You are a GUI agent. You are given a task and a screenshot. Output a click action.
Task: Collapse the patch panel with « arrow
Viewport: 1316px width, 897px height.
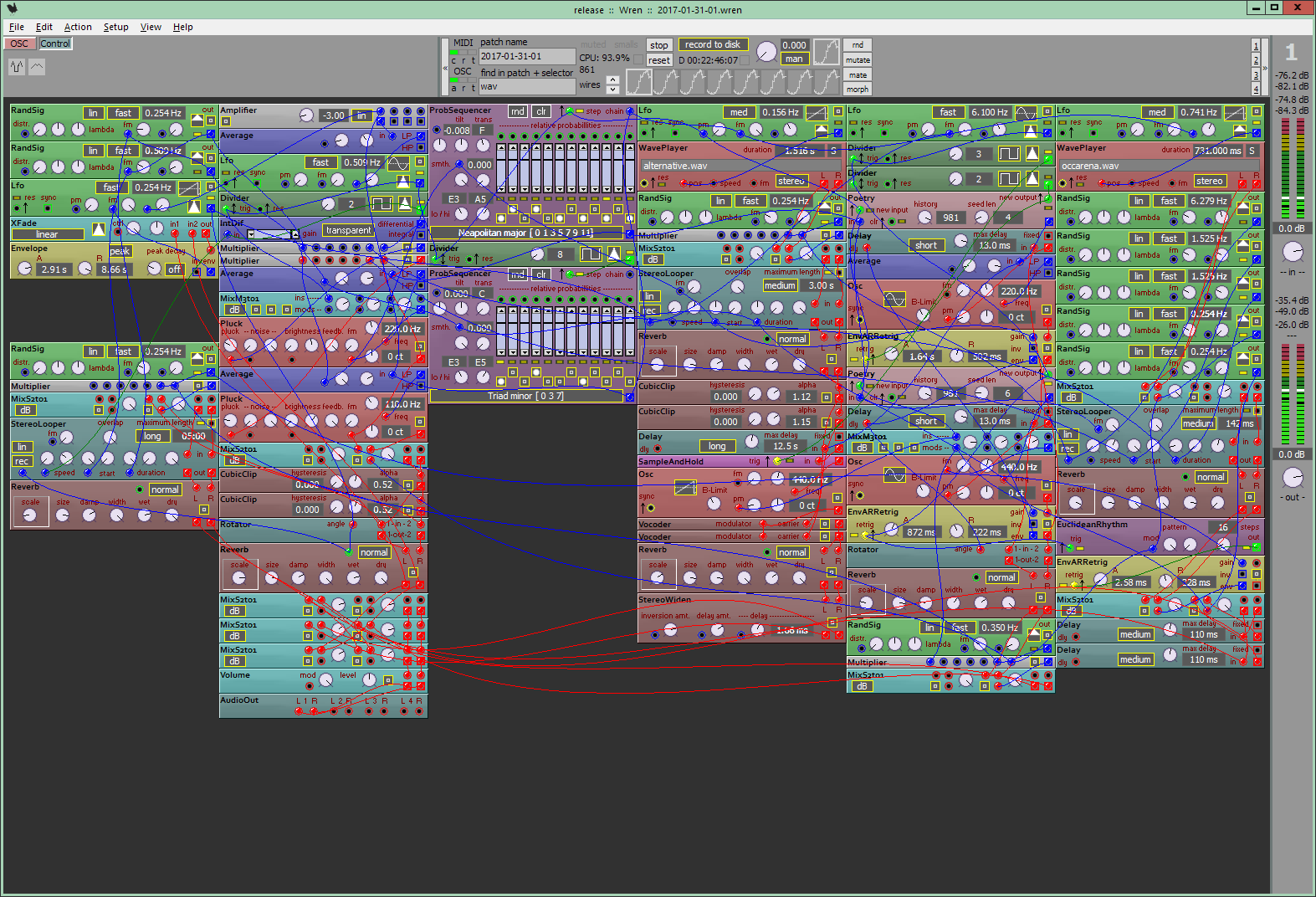(x=445, y=68)
